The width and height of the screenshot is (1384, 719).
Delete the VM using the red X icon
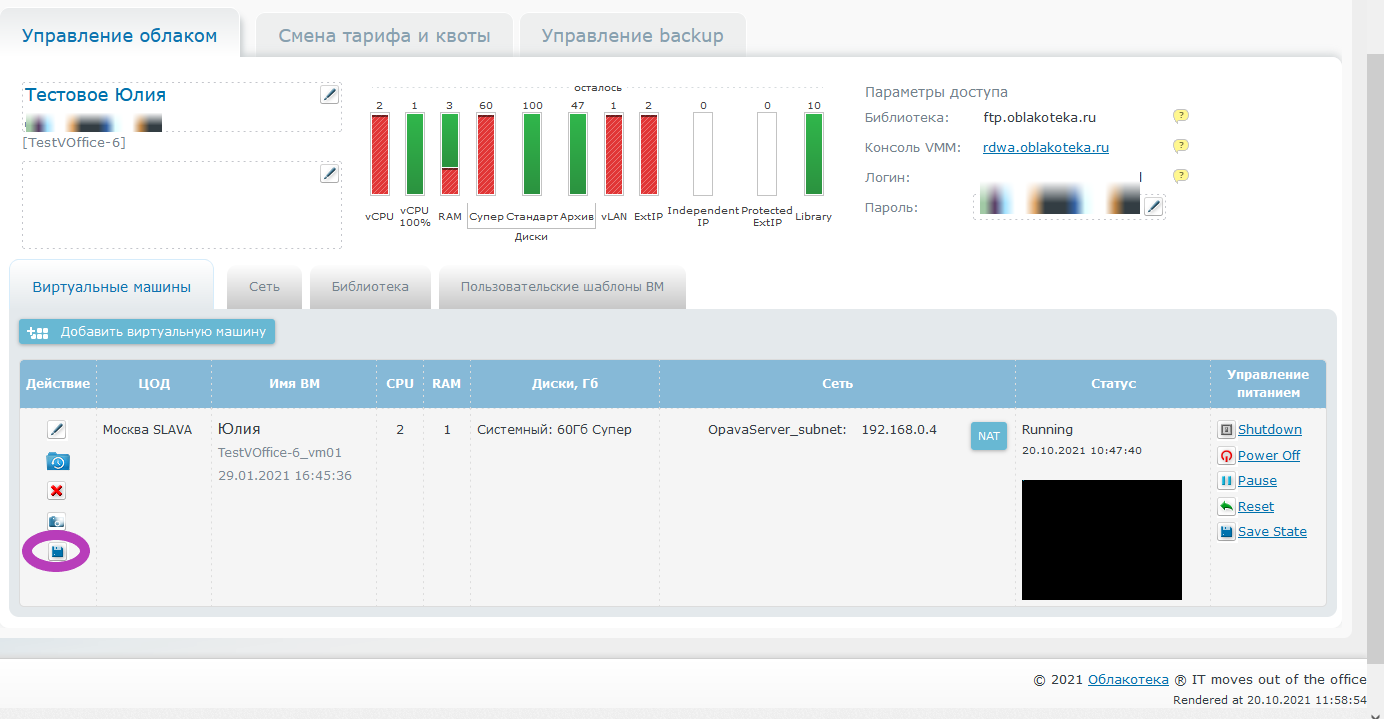(x=57, y=491)
